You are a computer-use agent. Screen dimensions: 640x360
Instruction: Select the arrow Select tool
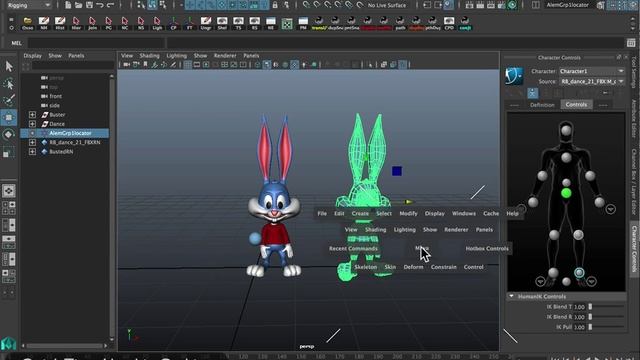coord(9,66)
